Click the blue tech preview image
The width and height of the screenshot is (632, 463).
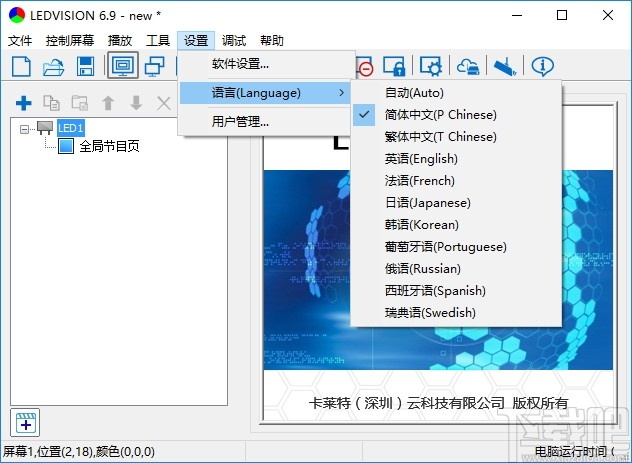438,270
